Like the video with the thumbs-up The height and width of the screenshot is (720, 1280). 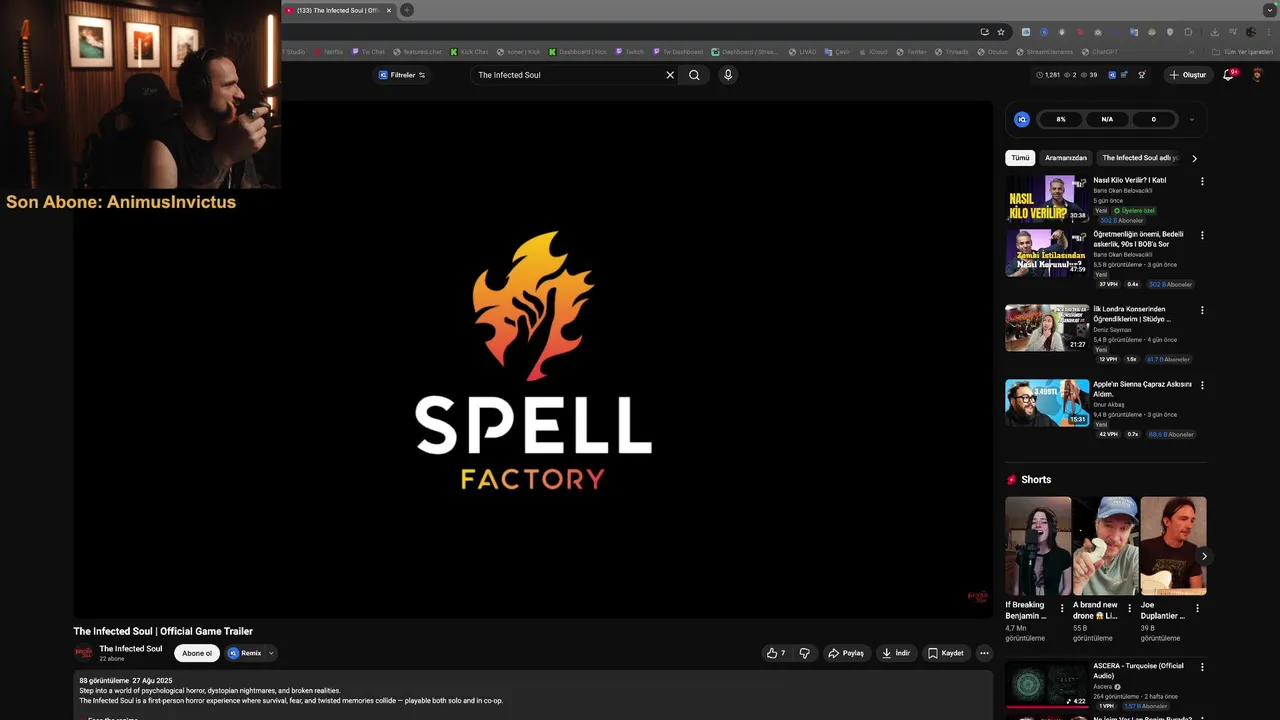click(x=776, y=653)
